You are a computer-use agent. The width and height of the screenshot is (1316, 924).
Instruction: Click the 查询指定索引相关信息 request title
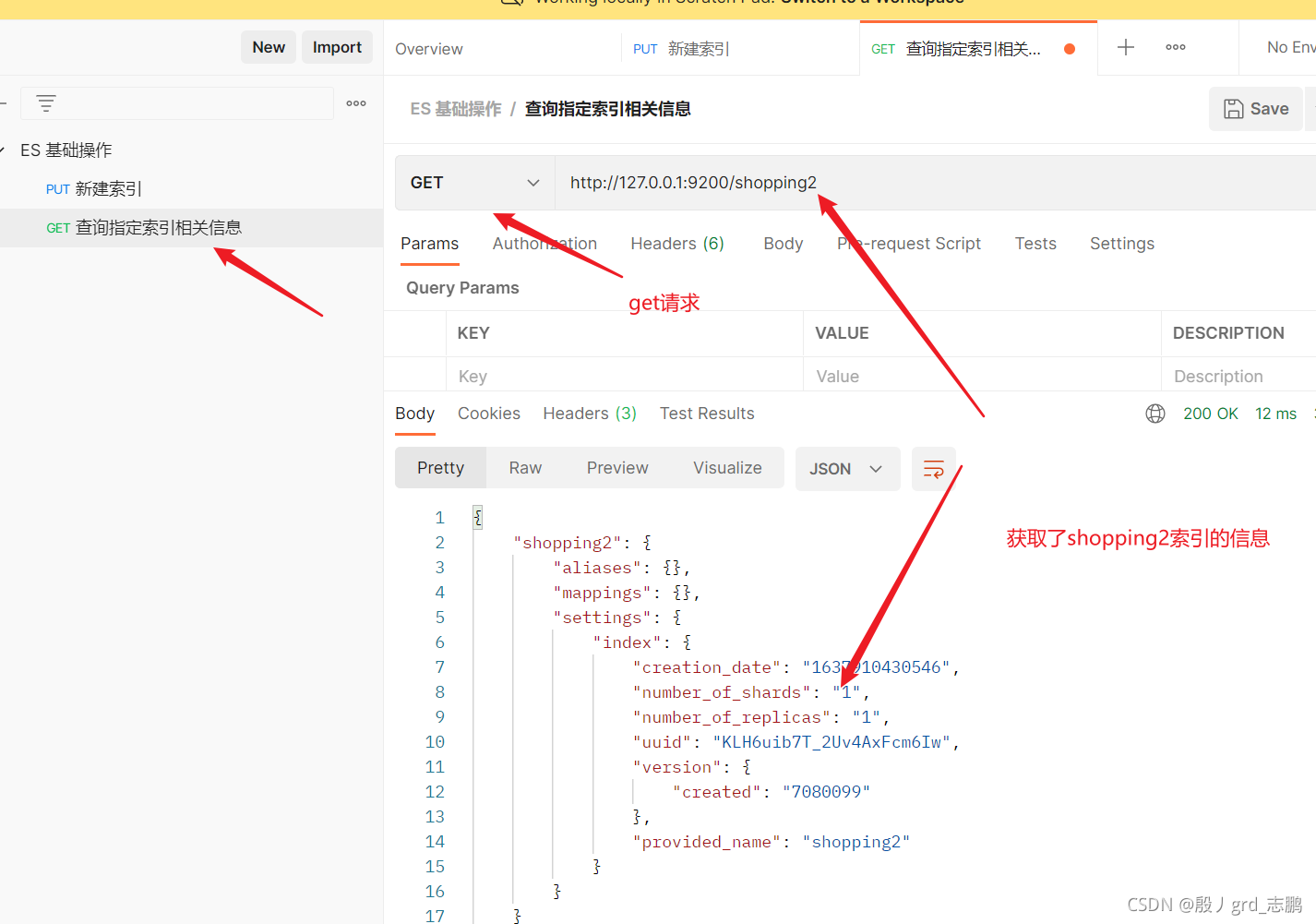[608, 109]
